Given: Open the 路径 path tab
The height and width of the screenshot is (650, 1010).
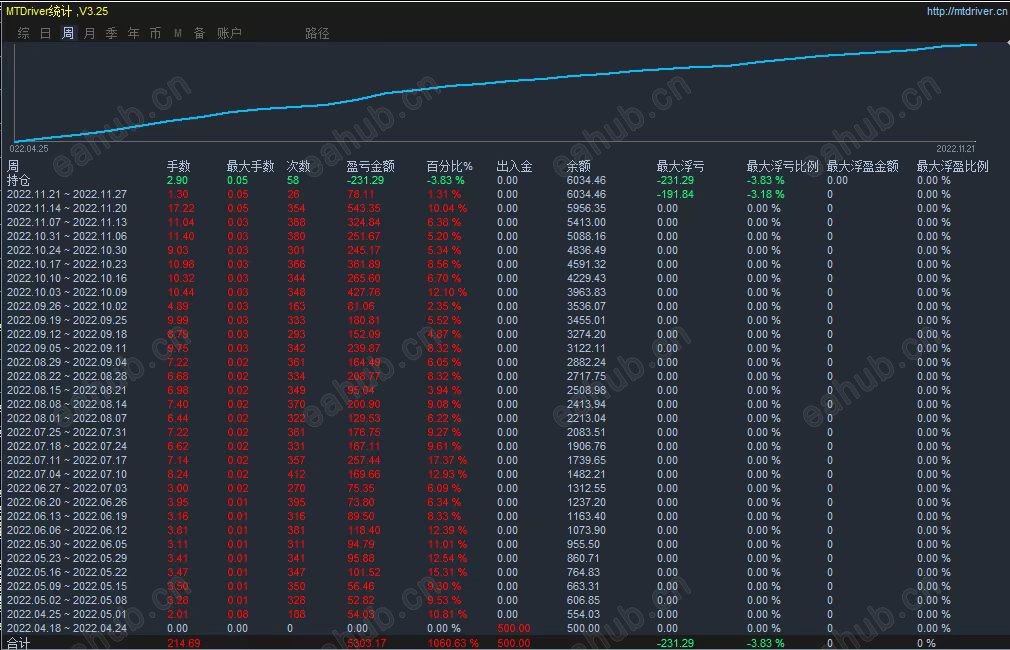Looking at the screenshot, I should point(317,33).
